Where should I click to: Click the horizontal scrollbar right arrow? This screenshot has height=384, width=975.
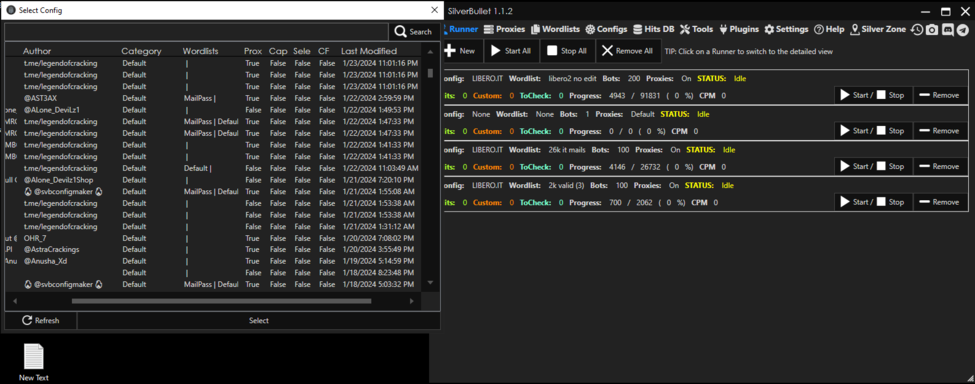pos(412,301)
